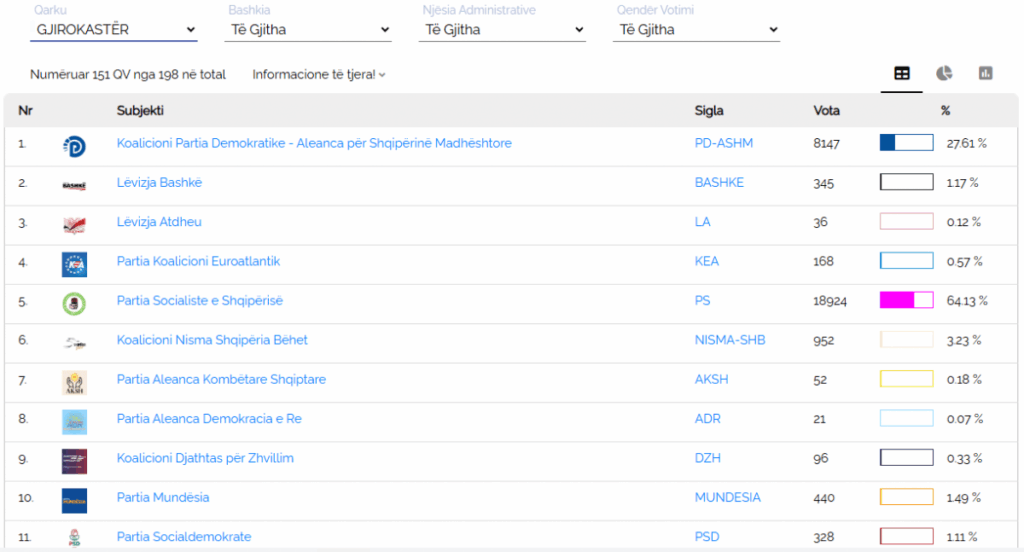This screenshot has height=552, width=1024.
Task: Open Lëvizja Atdheu link
Action: [x=159, y=221]
